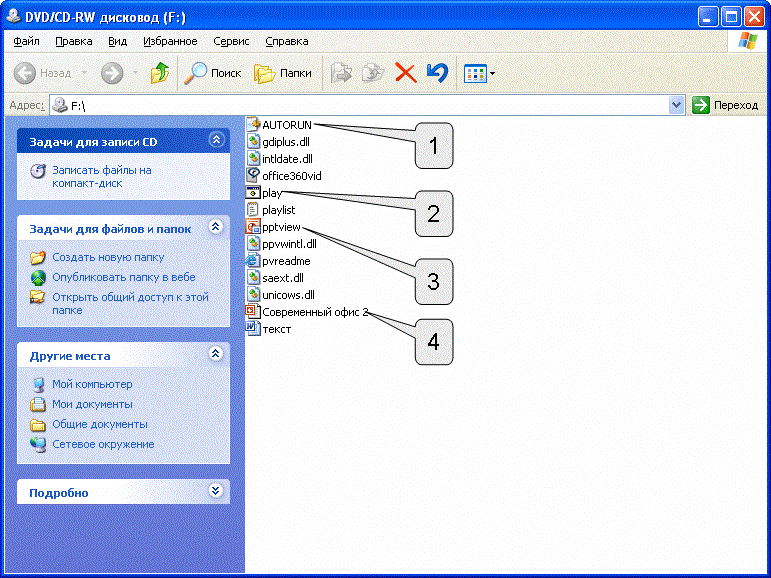The height and width of the screenshot is (578, 771).
Task: Open the Сервис menu
Action: pos(231,41)
